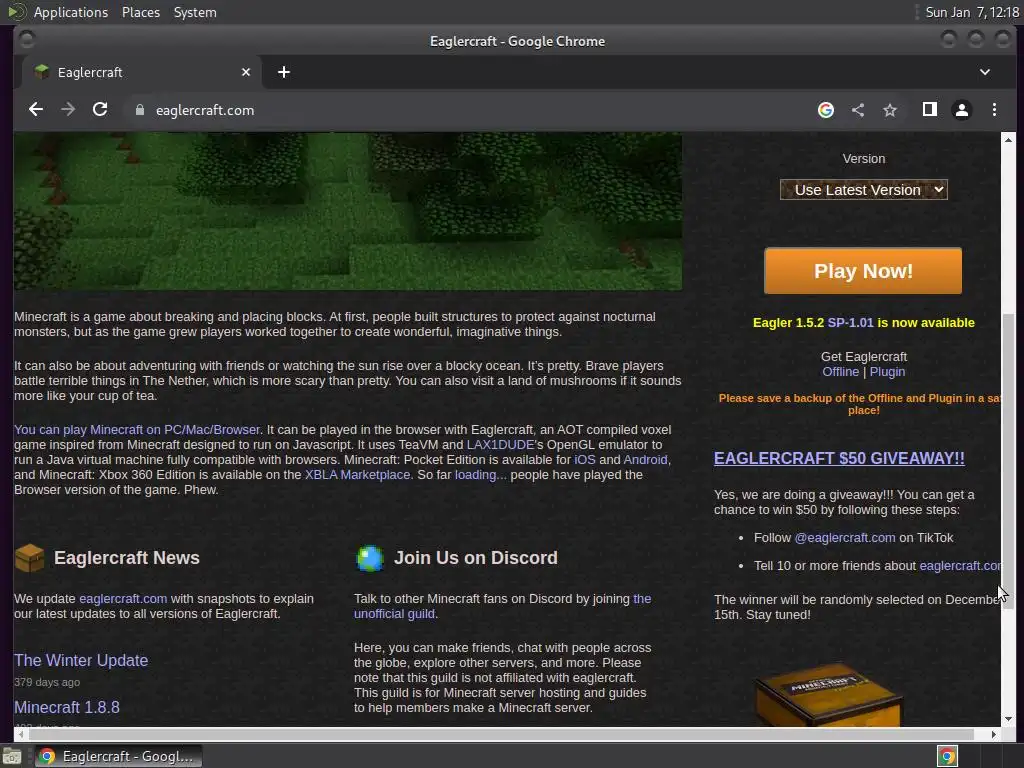Open the System menu
Screen dimensions: 1024x768
[x=195, y=12]
